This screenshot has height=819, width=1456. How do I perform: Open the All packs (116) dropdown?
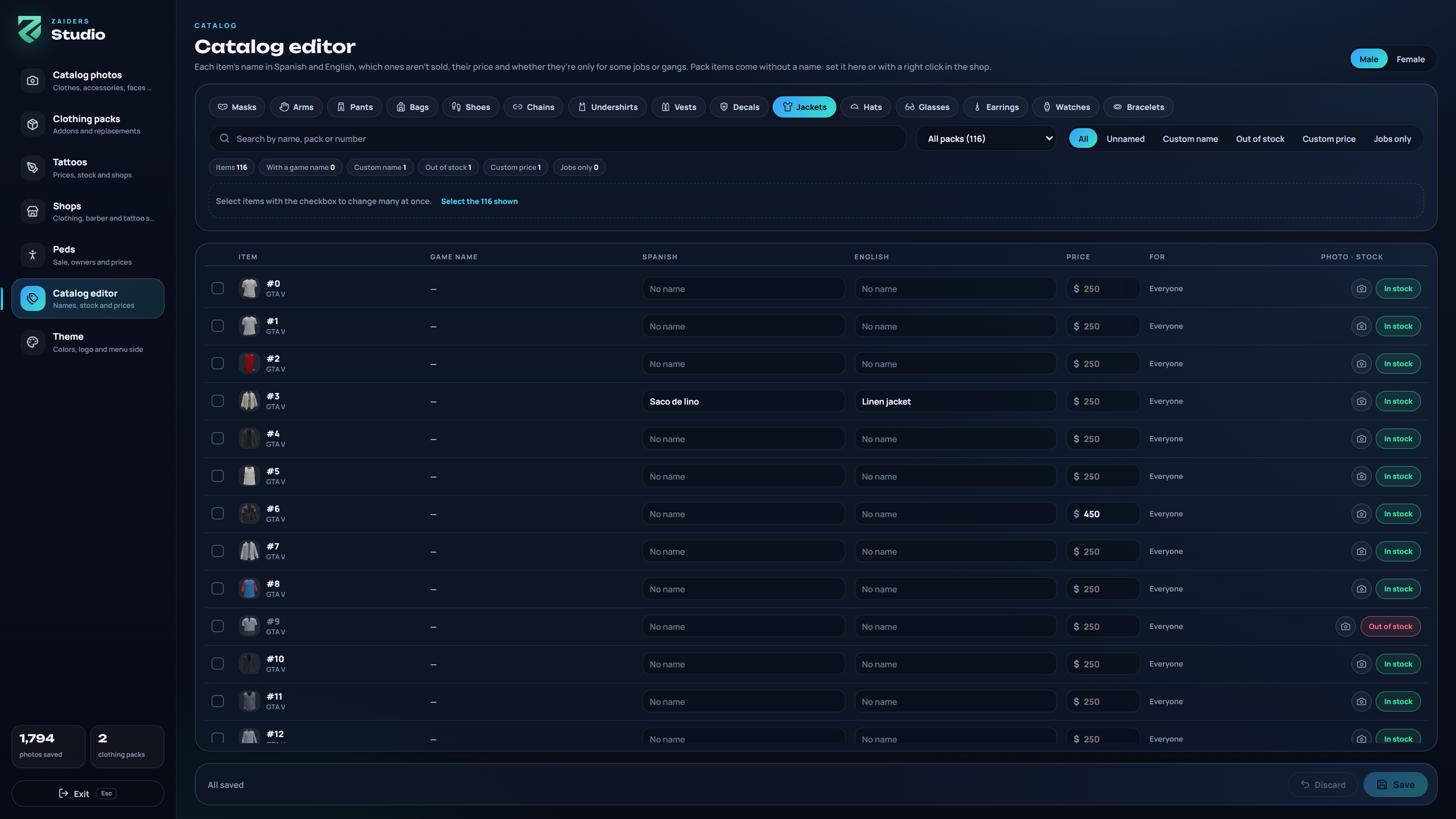(987, 139)
